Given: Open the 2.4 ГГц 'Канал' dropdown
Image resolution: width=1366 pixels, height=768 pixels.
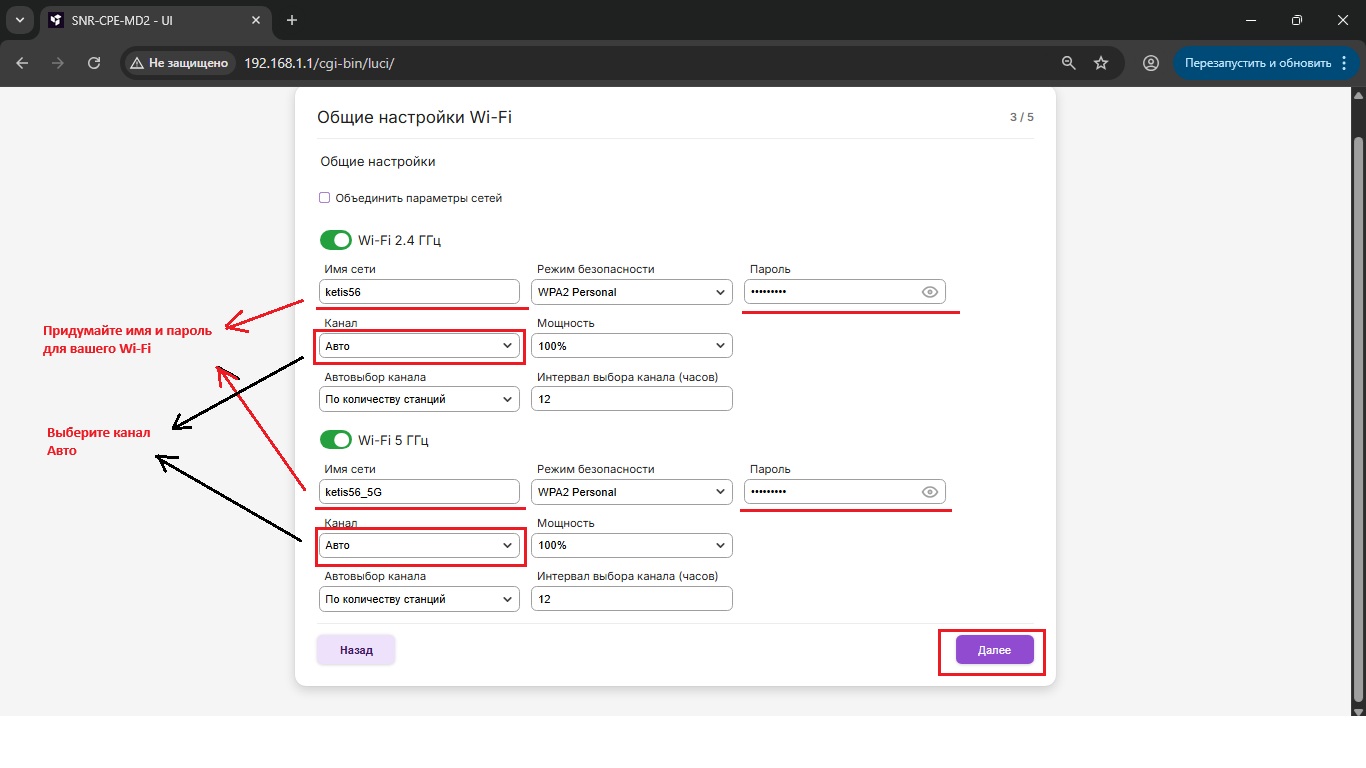Looking at the screenshot, I should [419, 346].
